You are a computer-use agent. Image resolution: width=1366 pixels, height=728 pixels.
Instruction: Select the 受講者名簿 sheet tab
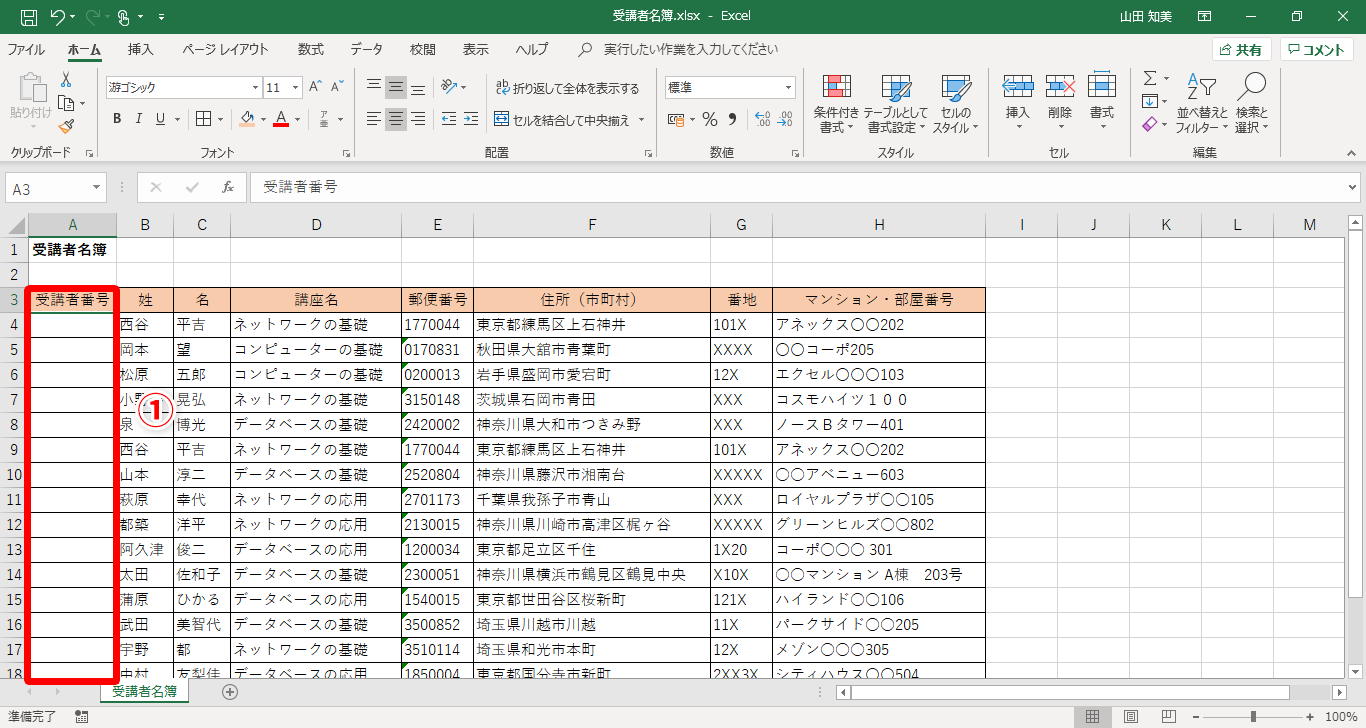coord(144,691)
